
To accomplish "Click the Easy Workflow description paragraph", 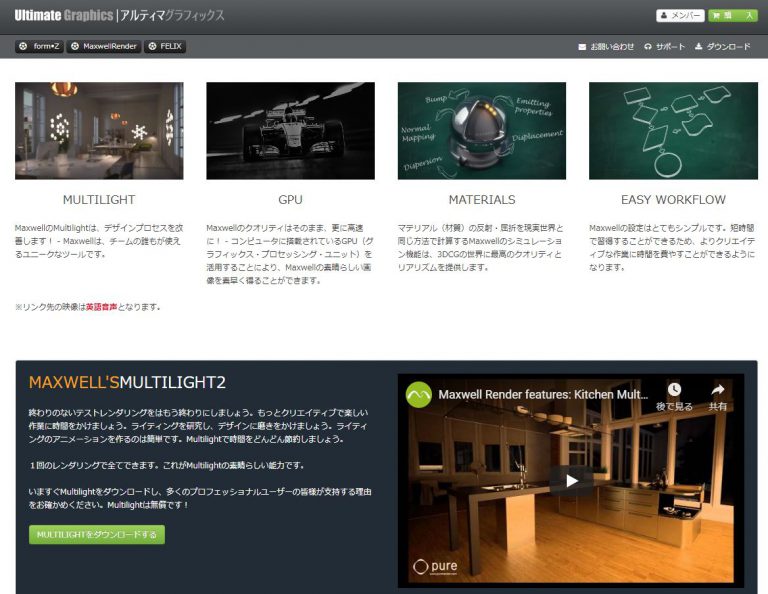I will pos(672,247).
